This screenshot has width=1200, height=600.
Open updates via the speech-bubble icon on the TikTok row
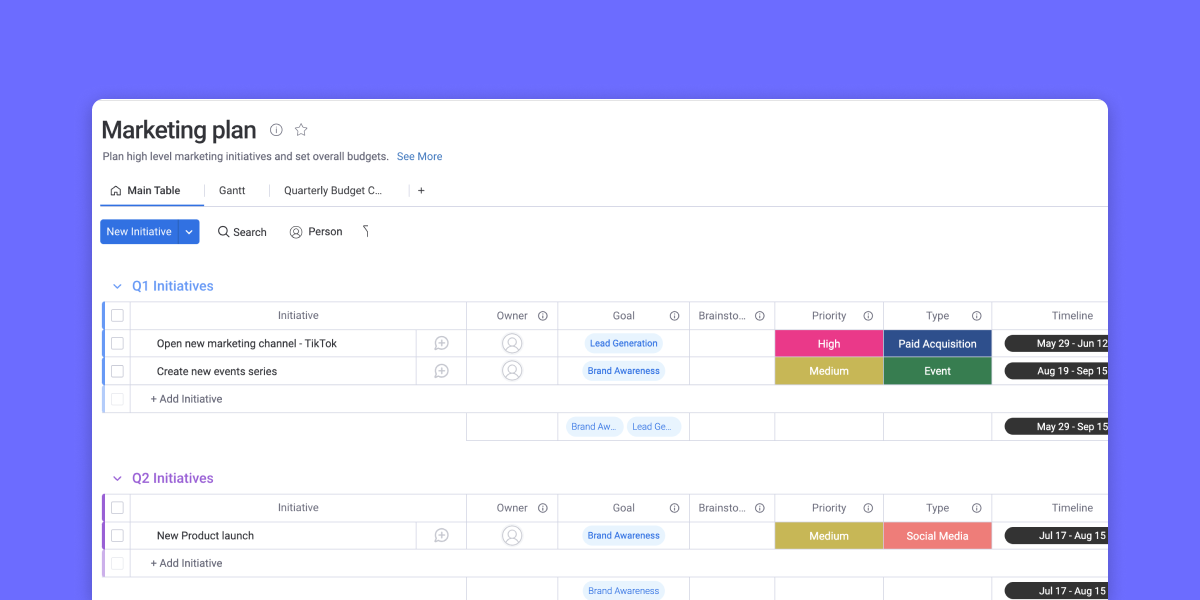coord(440,342)
